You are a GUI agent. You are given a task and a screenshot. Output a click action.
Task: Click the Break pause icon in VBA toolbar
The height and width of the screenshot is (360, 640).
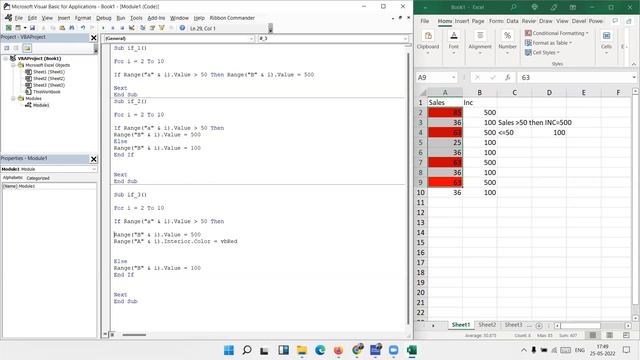click(113, 28)
